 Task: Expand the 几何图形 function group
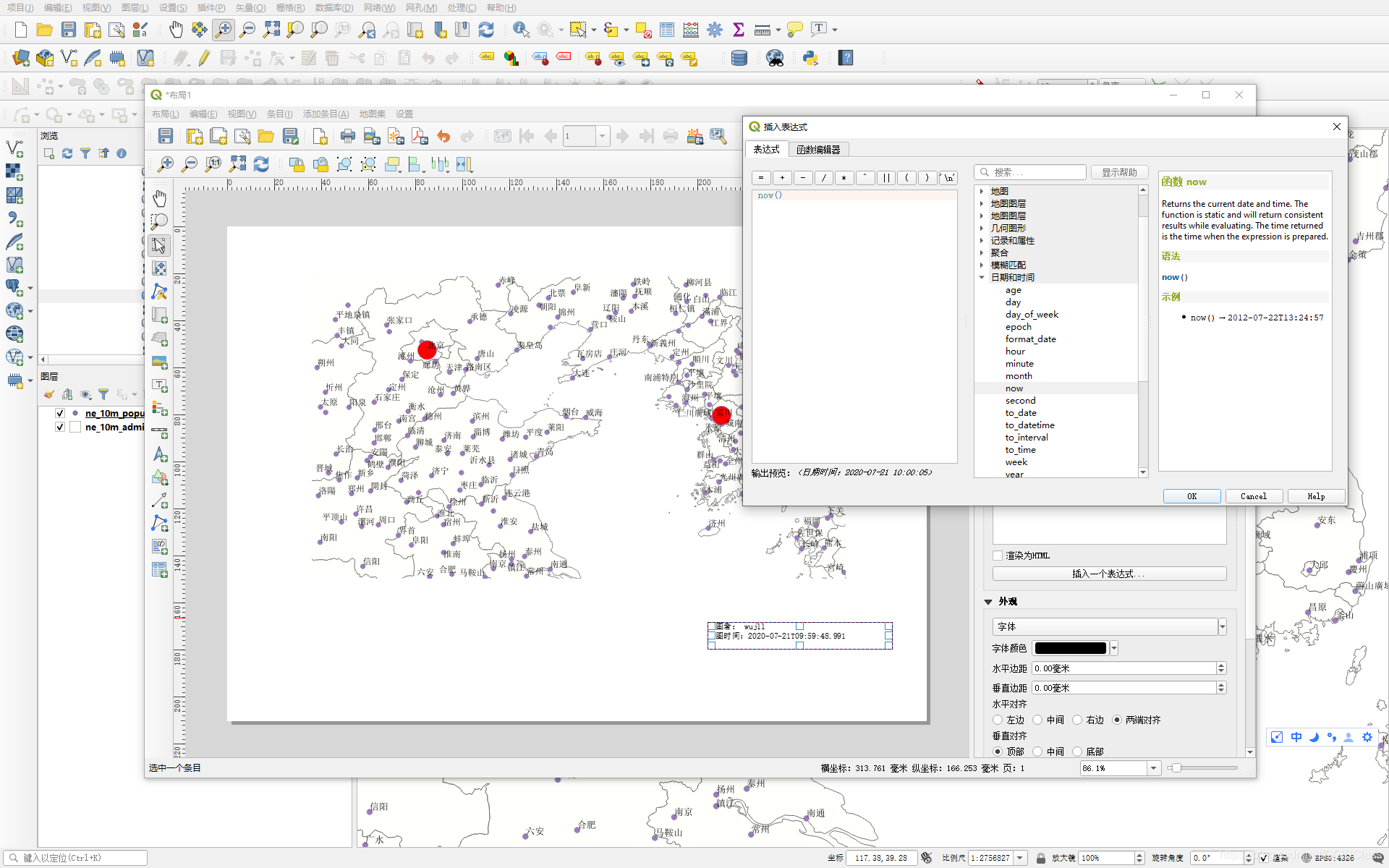click(x=982, y=228)
